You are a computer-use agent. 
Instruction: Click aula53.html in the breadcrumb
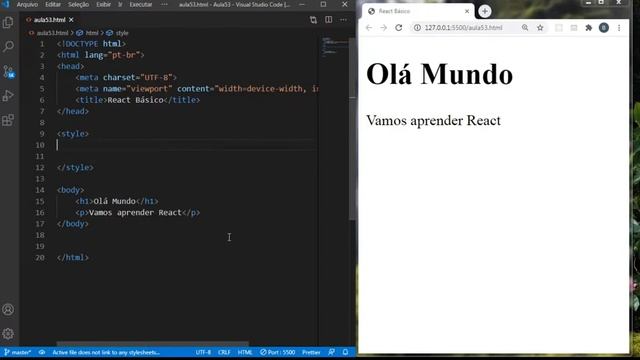click(x=52, y=33)
